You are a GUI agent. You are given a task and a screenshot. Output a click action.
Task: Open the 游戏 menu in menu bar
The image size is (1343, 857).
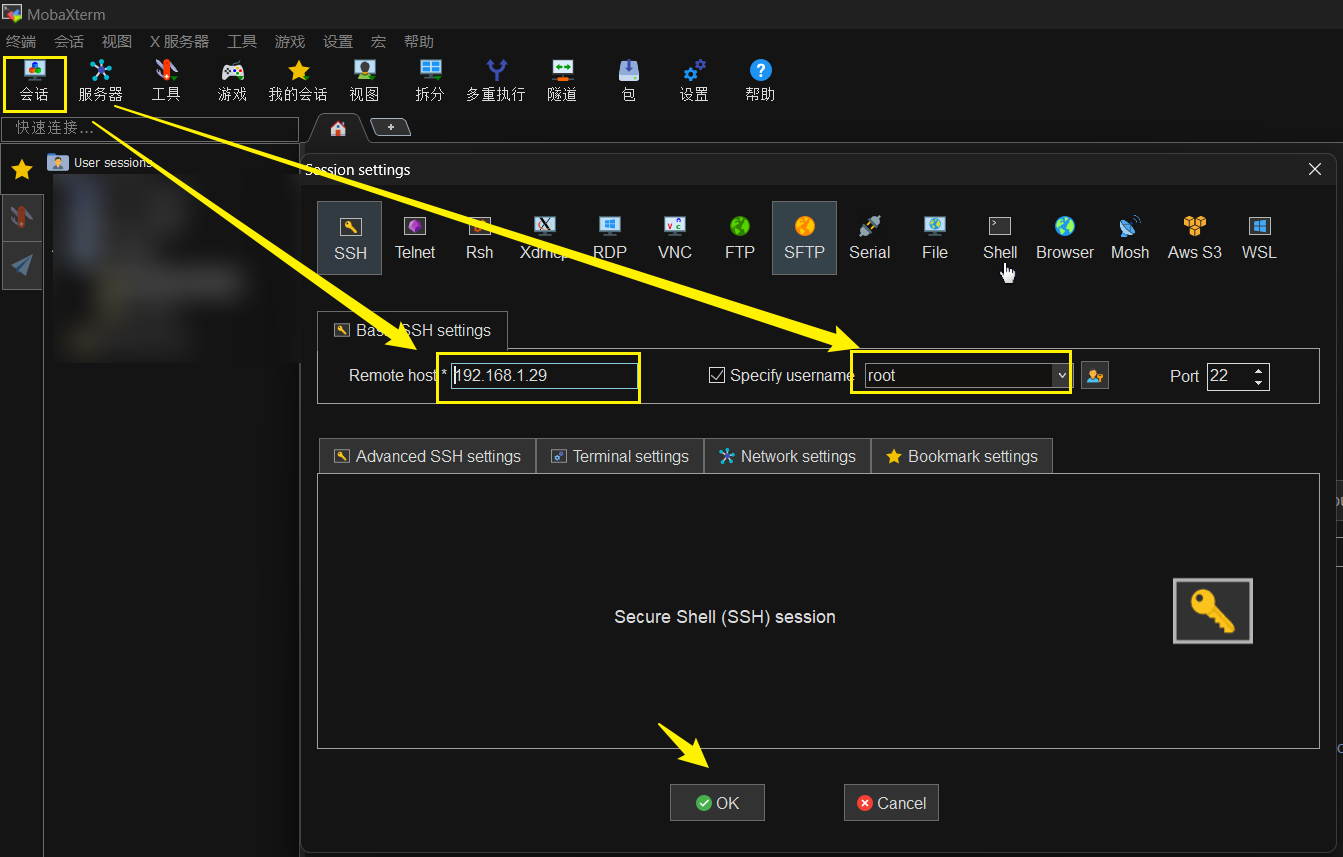(x=290, y=41)
